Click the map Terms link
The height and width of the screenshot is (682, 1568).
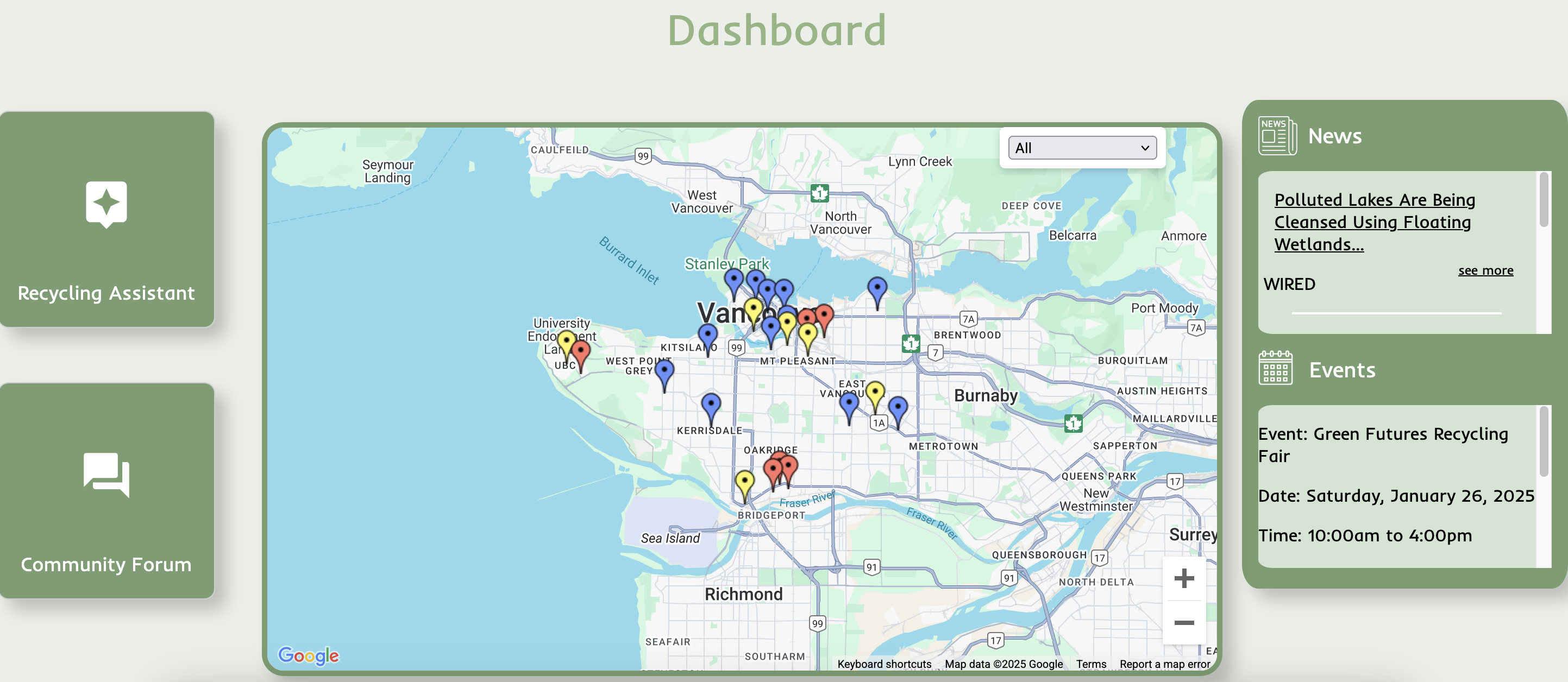pyautogui.click(x=1090, y=664)
